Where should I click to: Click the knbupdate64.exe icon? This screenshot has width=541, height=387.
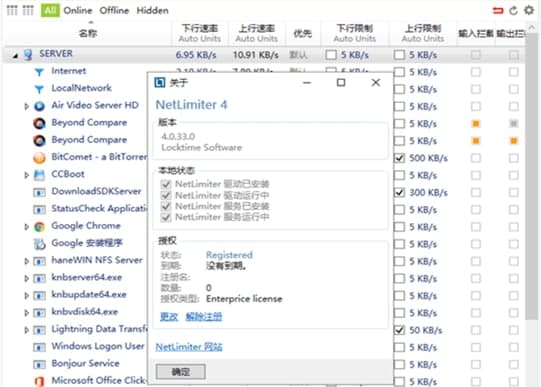[x=39, y=296]
